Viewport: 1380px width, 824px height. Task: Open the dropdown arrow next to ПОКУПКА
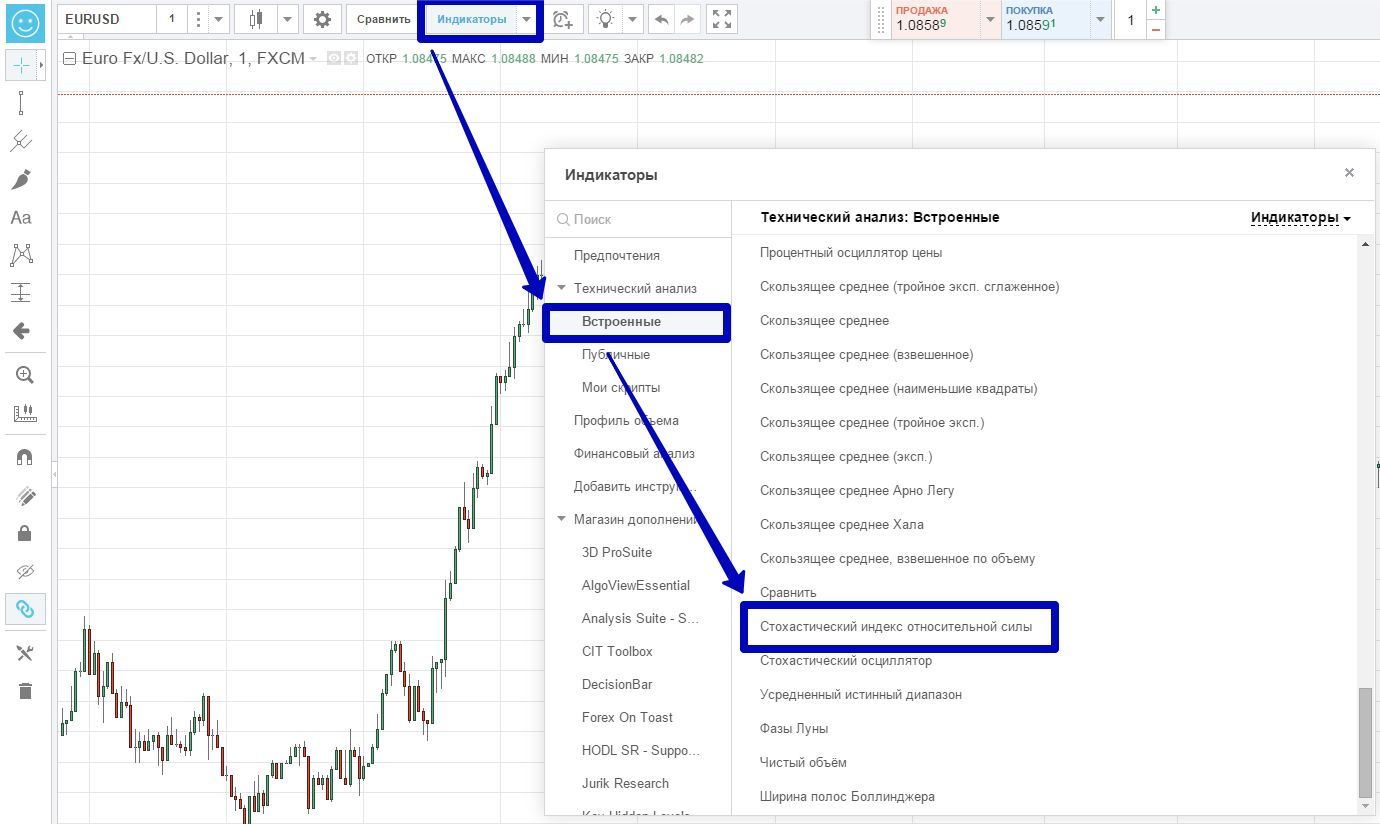1100,19
